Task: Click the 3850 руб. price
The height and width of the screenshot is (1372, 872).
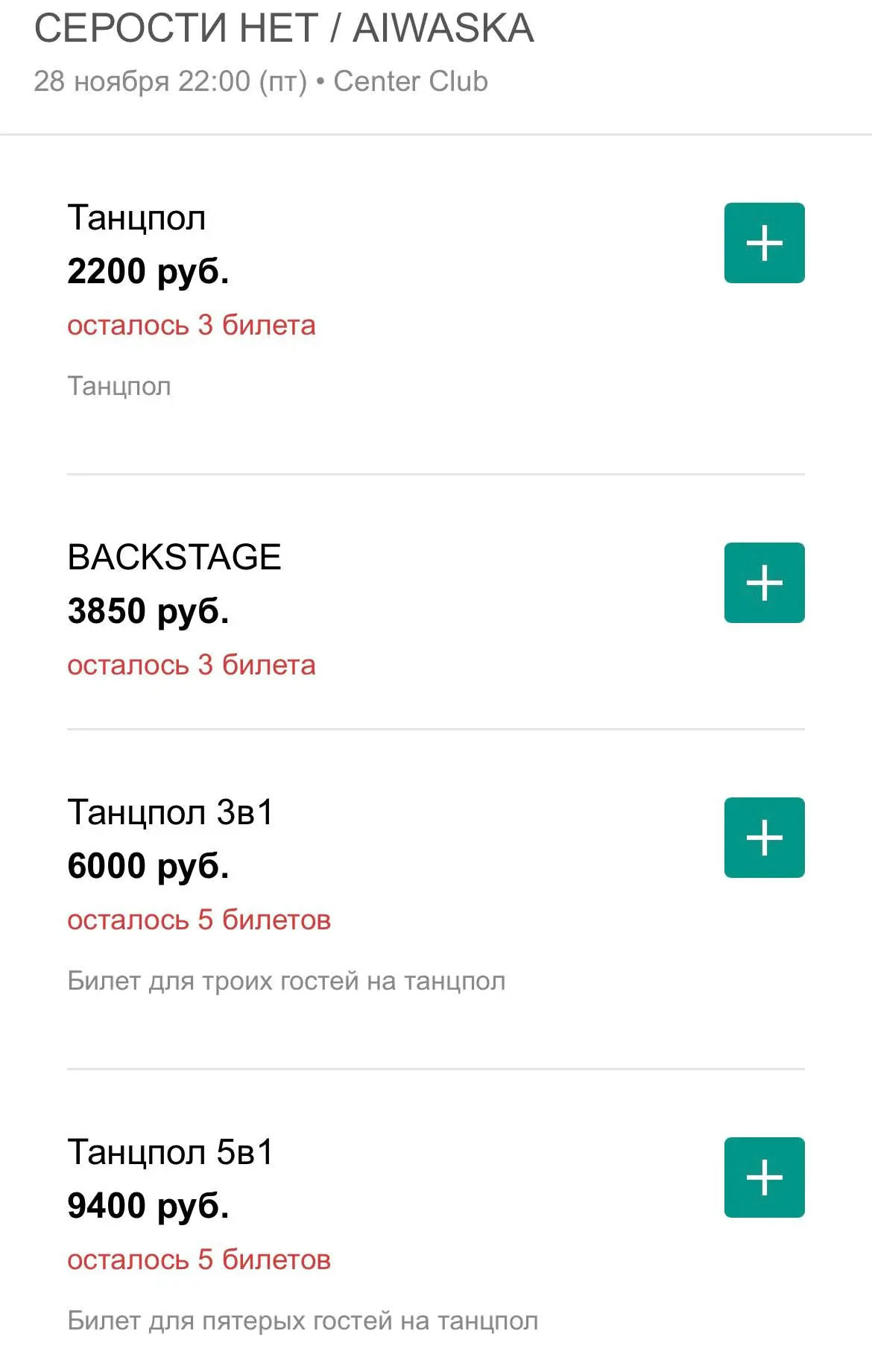Action: pyautogui.click(x=148, y=611)
